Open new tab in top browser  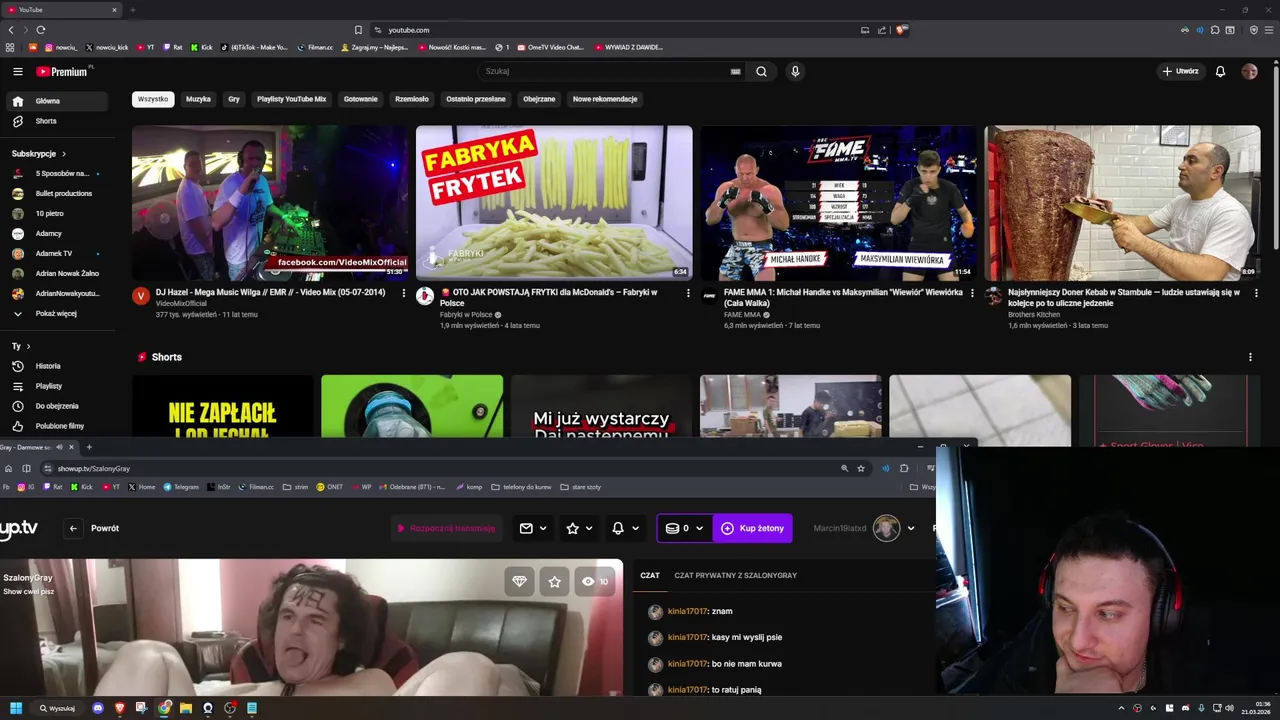pos(132,10)
